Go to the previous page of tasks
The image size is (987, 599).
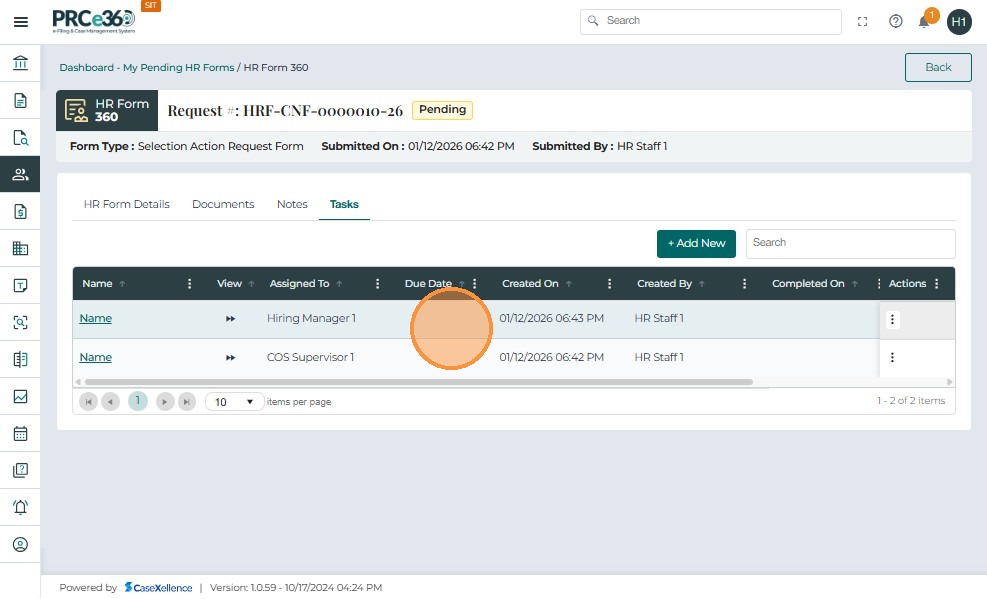point(110,401)
